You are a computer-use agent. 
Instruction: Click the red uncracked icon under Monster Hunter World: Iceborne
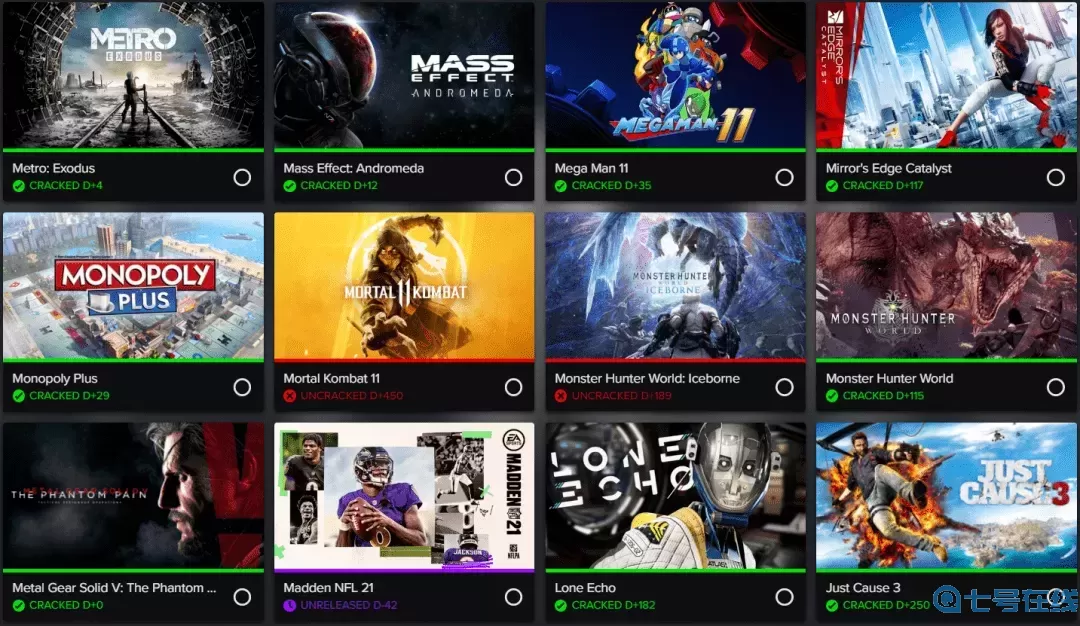click(561, 396)
